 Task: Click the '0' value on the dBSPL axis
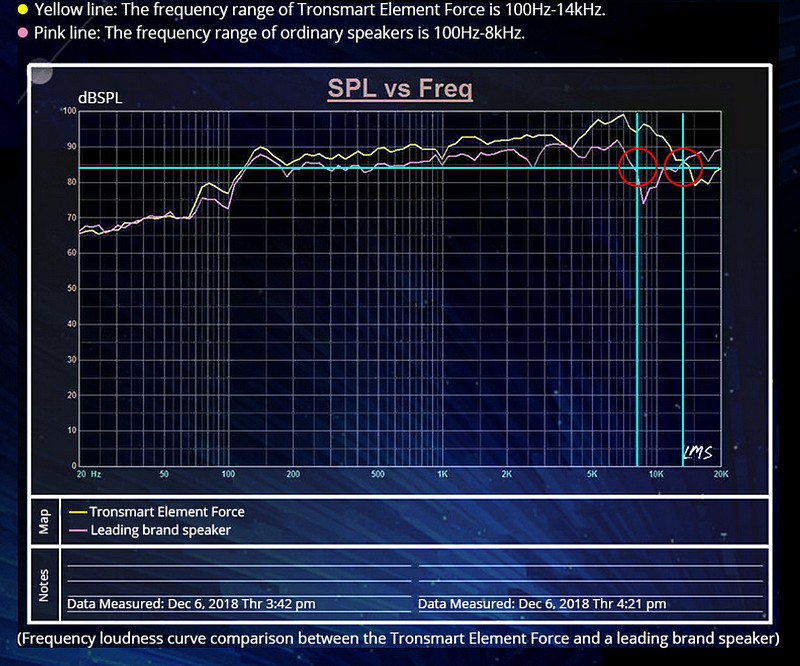[x=74, y=466]
